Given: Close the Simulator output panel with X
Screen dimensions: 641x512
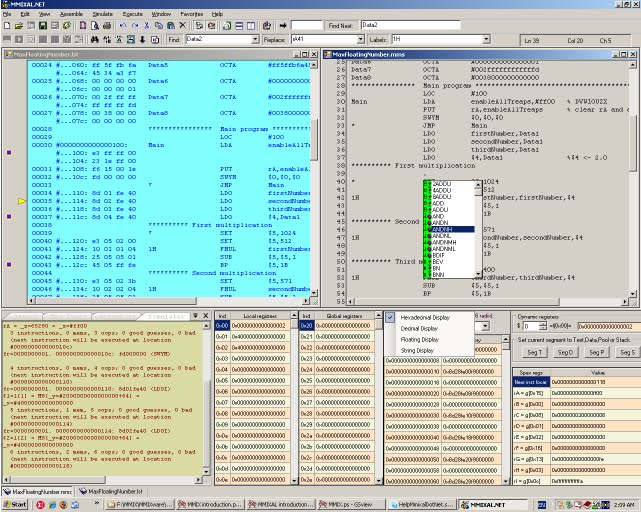Looking at the screenshot, I should (206, 316).
